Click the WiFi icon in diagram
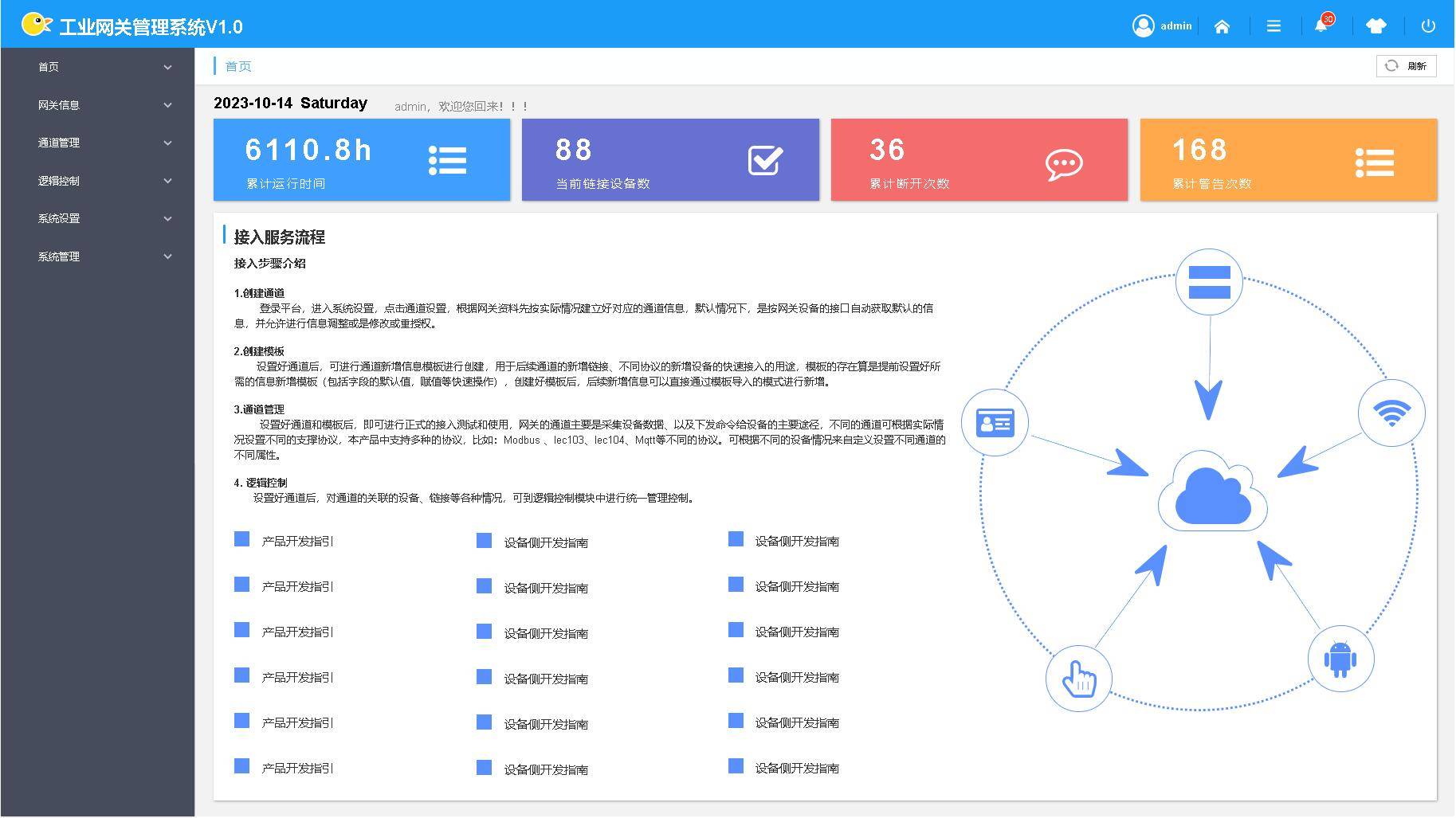 1391,413
